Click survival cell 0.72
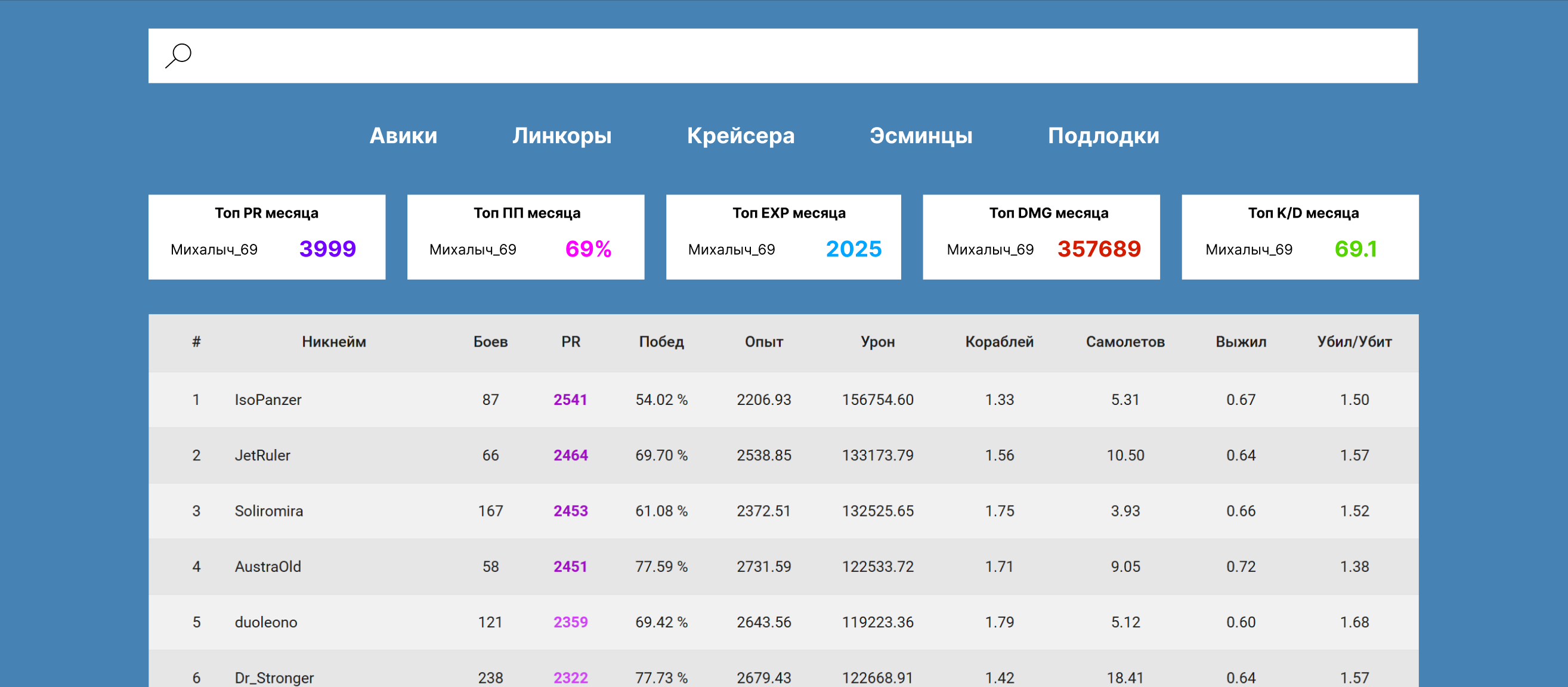The image size is (1568, 687). pyautogui.click(x=1241, y=567)
